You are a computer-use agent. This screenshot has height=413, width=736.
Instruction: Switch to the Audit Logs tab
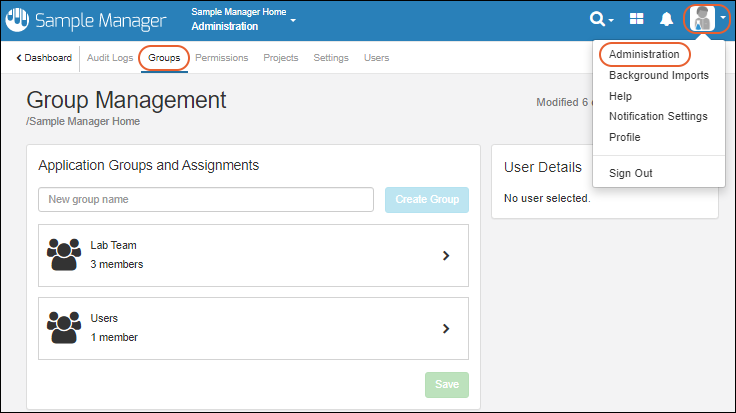110,58
